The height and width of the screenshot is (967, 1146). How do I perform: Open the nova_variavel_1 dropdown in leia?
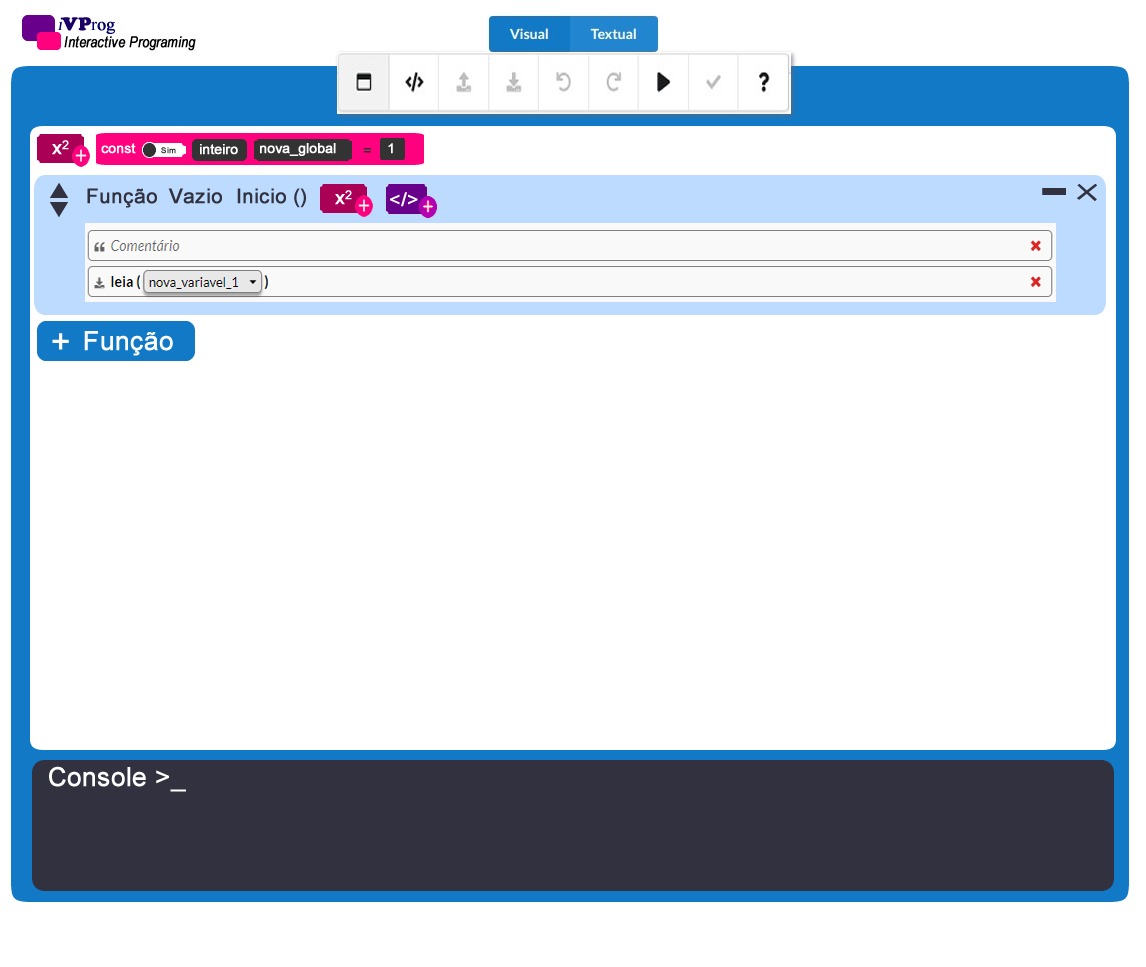click(x=203, y=283)
